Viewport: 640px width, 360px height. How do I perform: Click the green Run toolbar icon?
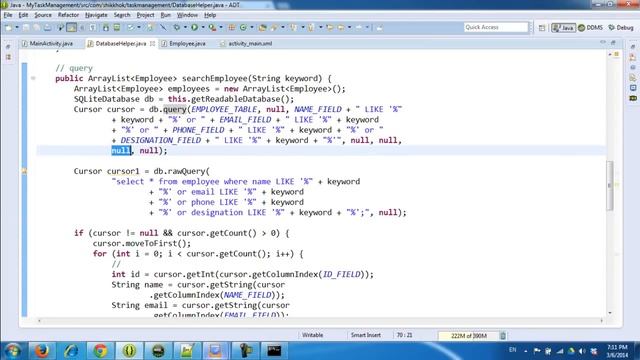pos(194,27)
